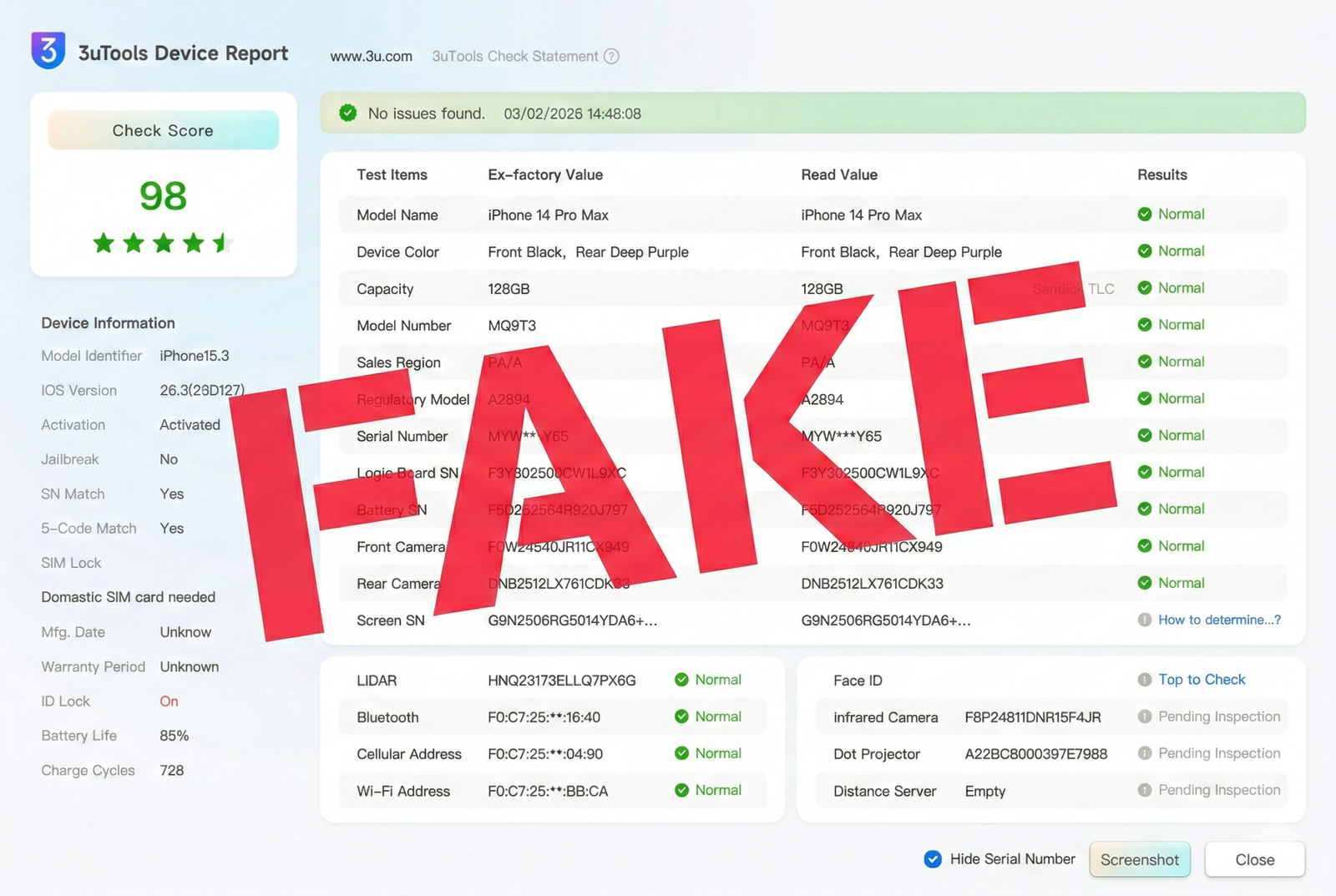Click the Top to Check info icon beside Face ID
Screen dimensions: 1336x896
click(x=1145, y=680)
